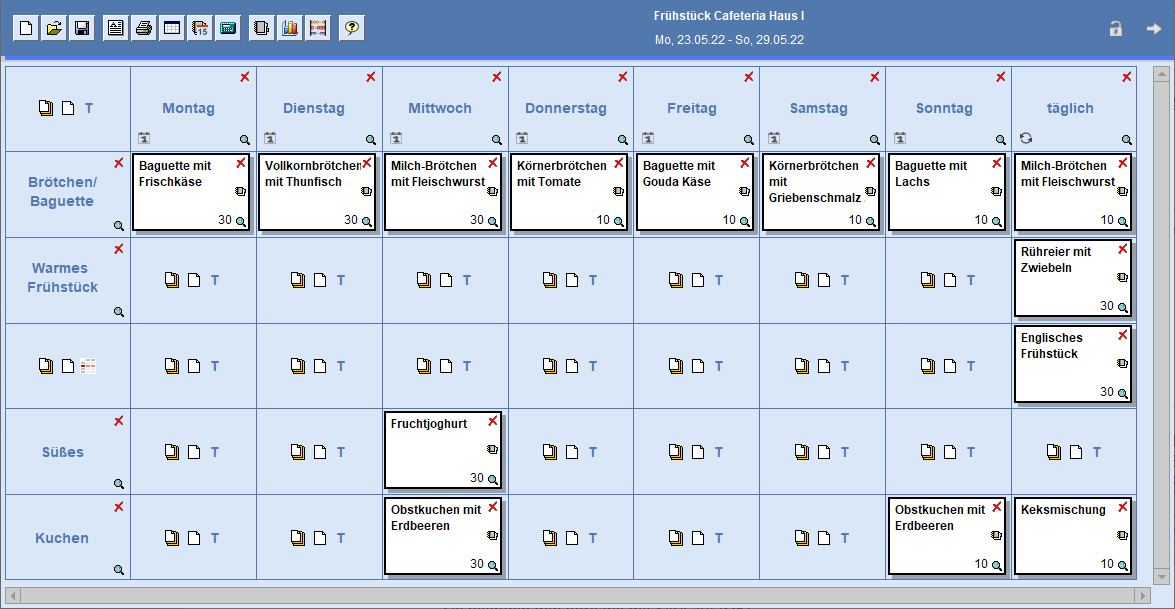The height and width of the screenshot is (609, 1175).
Task: Open magnifier of Warmes Frühstück row header
Action: point(119,312)
